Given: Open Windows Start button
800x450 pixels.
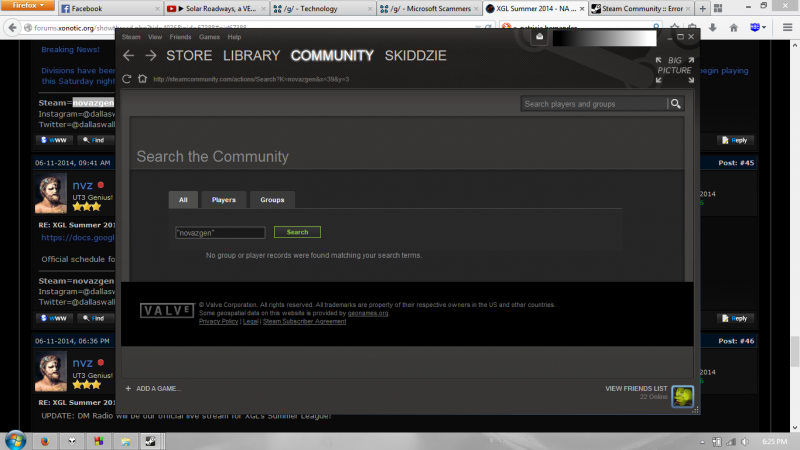Looking at the screenshot, I should tap(15, 441).
